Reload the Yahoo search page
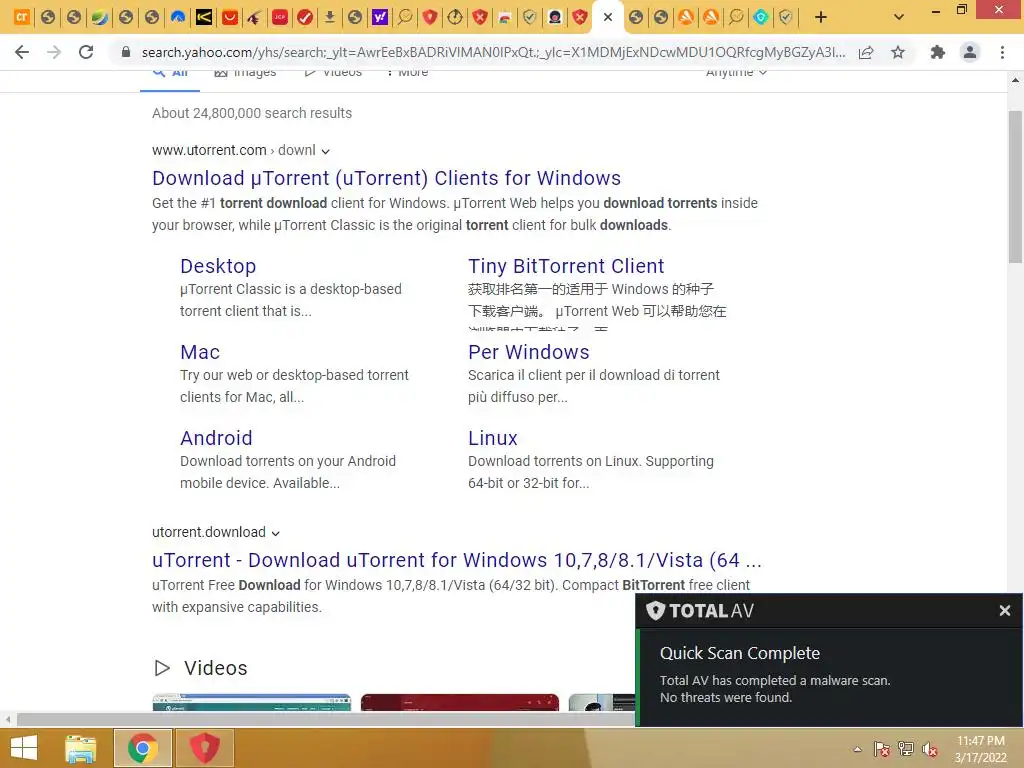 (86, 52)
